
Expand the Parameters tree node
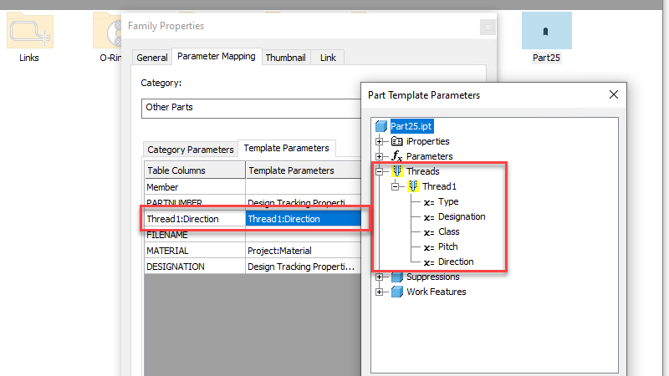(x=379, y=156)
